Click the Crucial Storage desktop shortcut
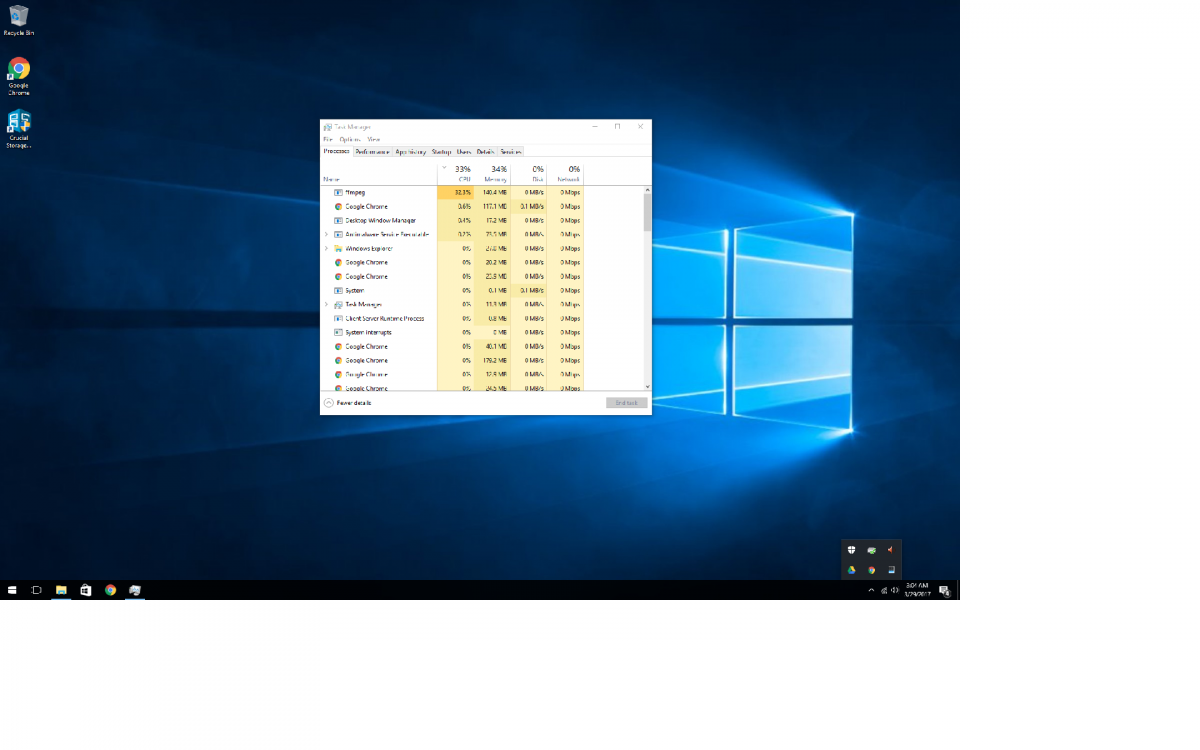Viewport: 1200px width, 750px height. click(x=18, y=124)
